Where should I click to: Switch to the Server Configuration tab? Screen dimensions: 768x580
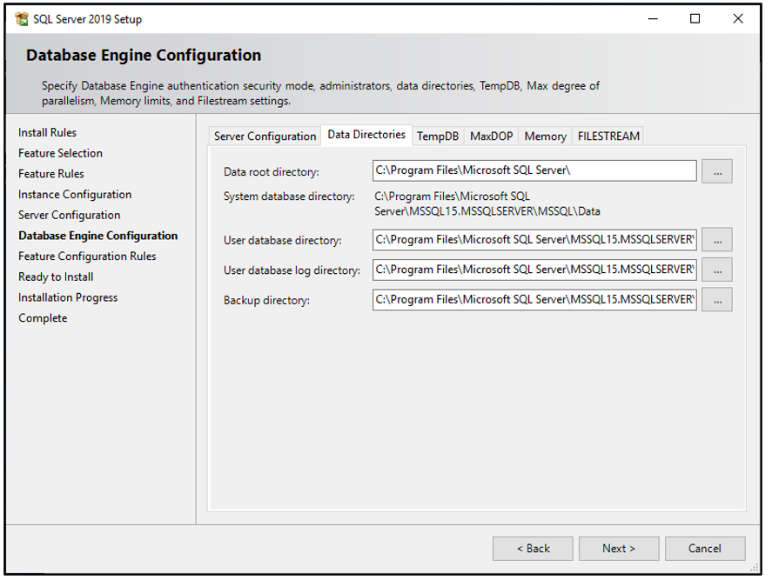pyautogui.click(x=264, y=136)
